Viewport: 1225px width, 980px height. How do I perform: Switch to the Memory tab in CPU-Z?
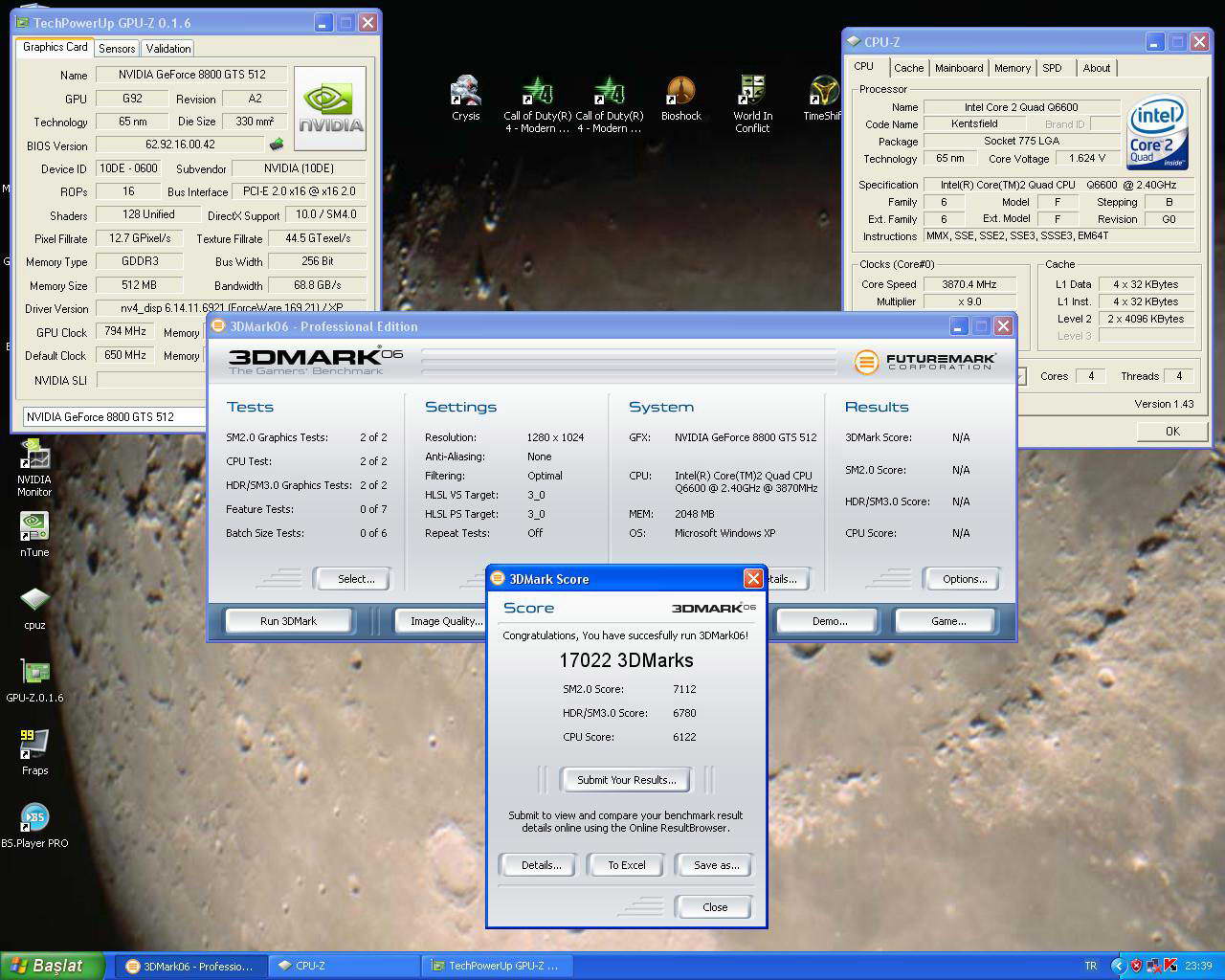tap(1013, 68)
